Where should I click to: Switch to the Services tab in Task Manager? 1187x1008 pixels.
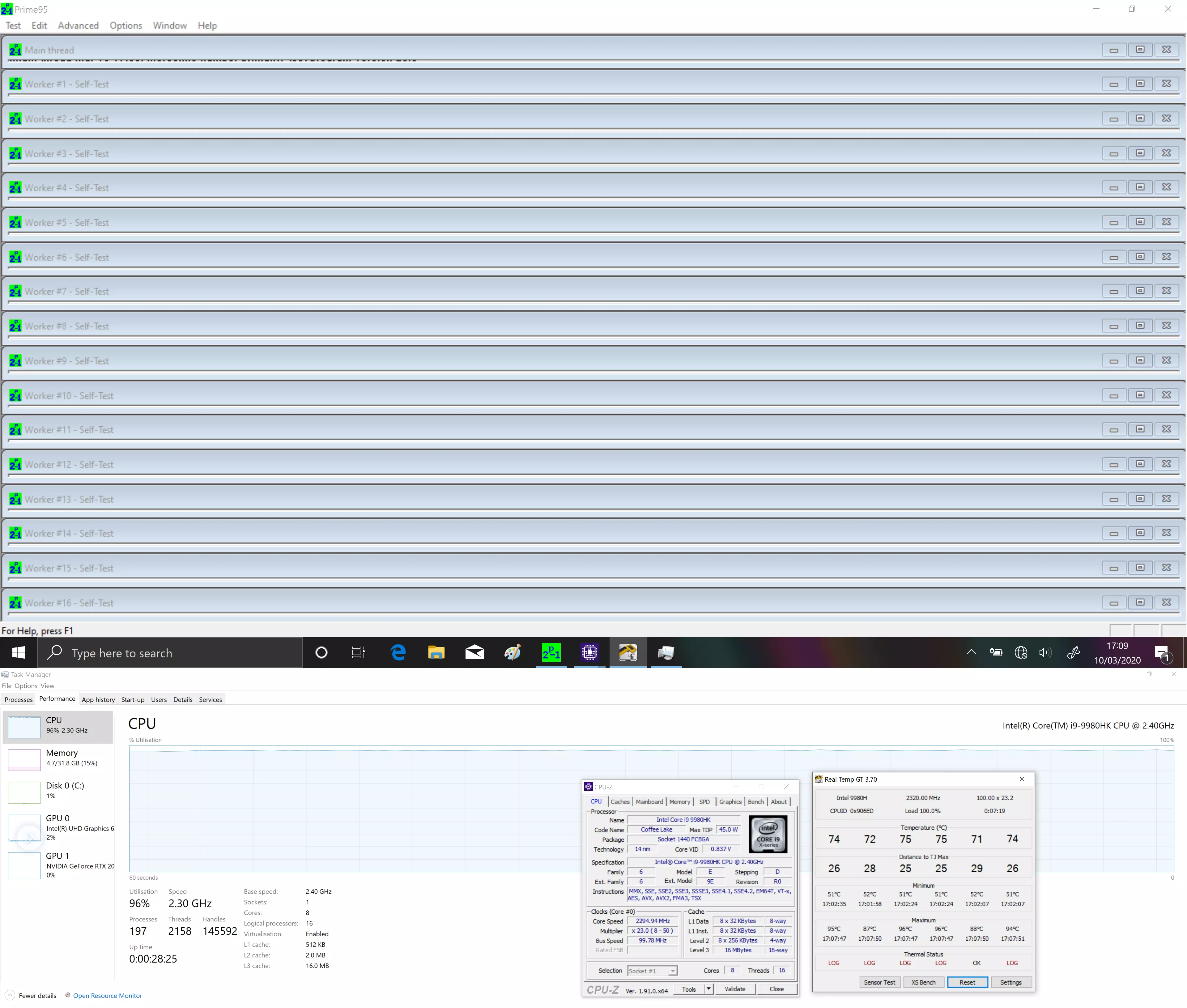pos(210,699)
